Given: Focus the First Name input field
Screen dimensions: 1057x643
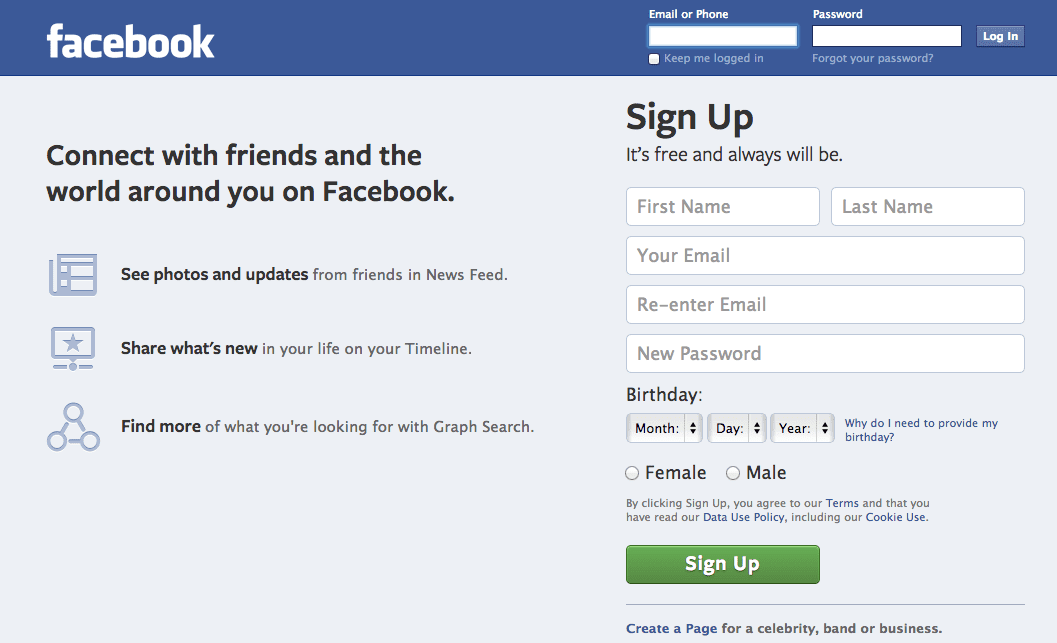Looking at the screenshot, I should coord(723,206).
